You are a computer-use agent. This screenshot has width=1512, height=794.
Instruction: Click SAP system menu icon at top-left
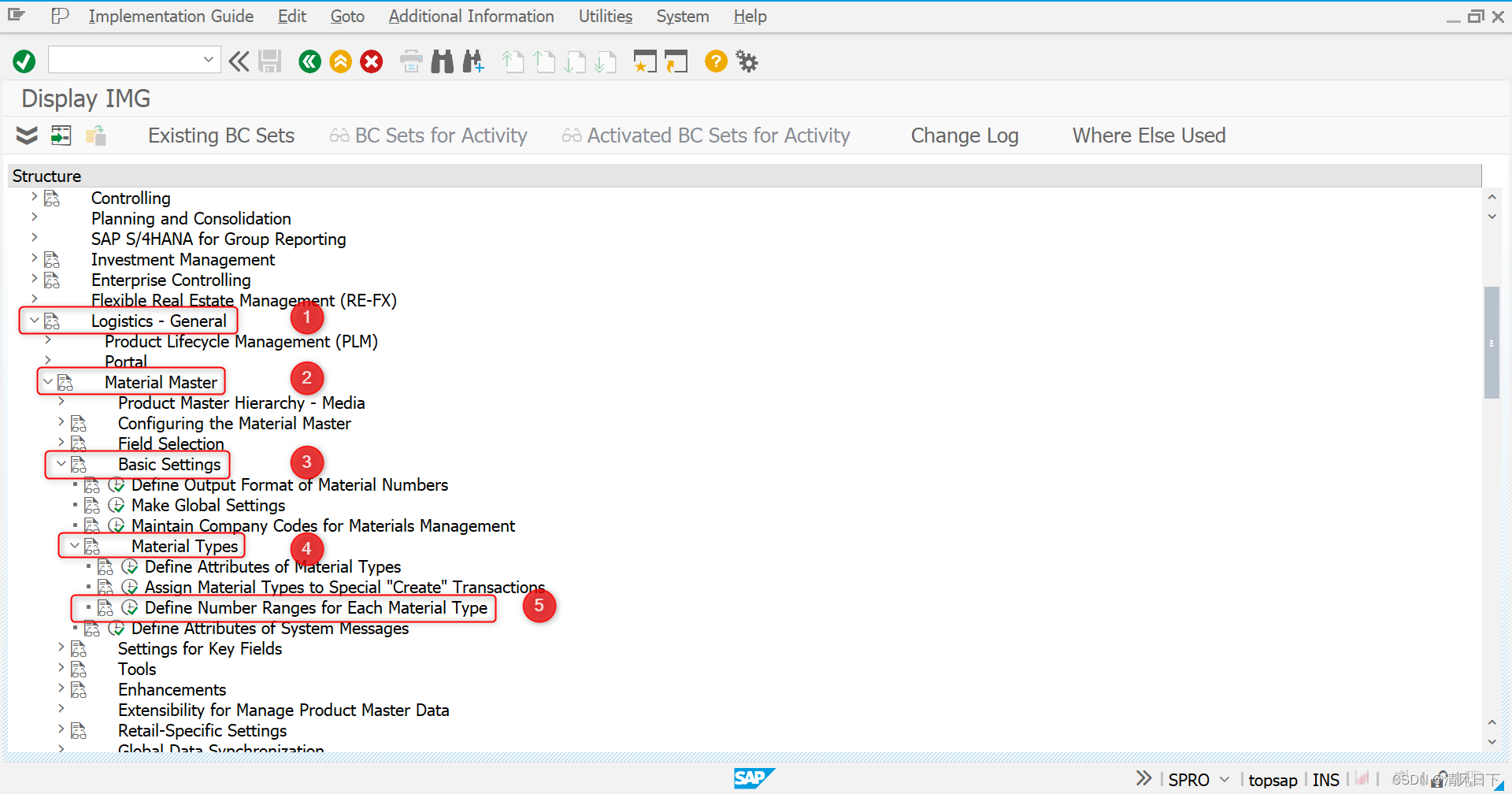tap(16, 16)
